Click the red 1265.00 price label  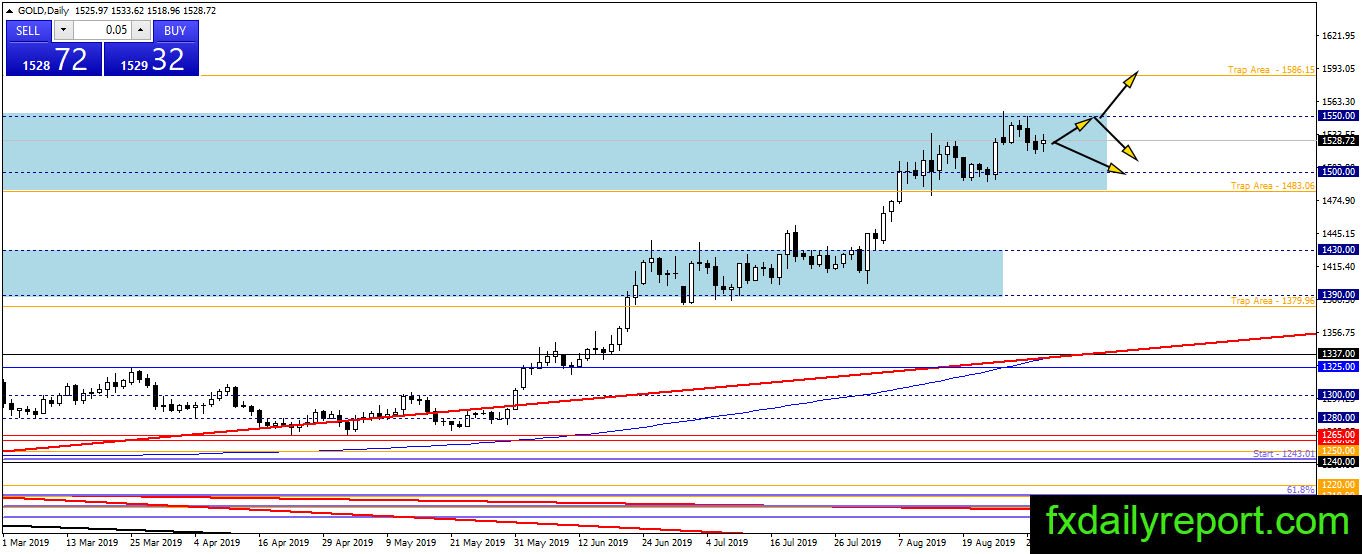1337,435
